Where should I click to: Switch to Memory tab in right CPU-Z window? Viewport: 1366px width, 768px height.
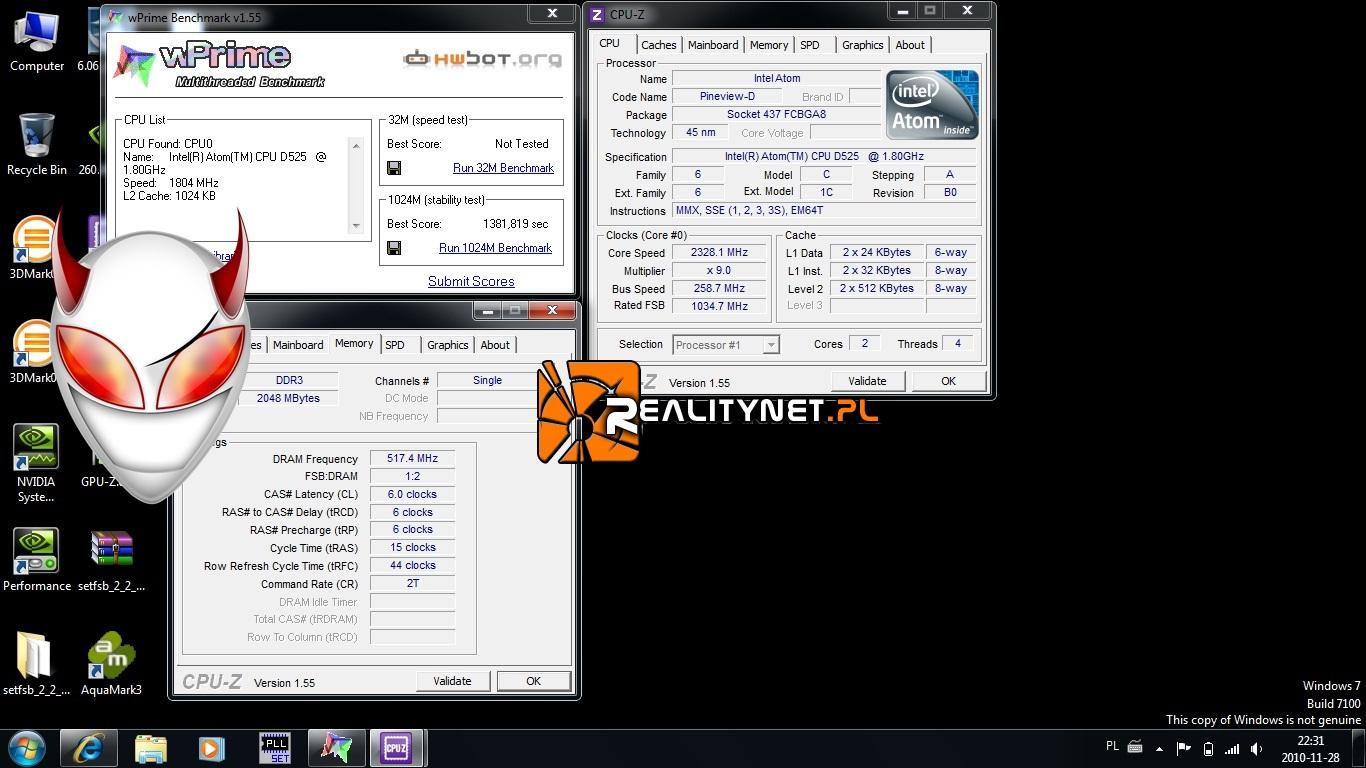[769, 45]
